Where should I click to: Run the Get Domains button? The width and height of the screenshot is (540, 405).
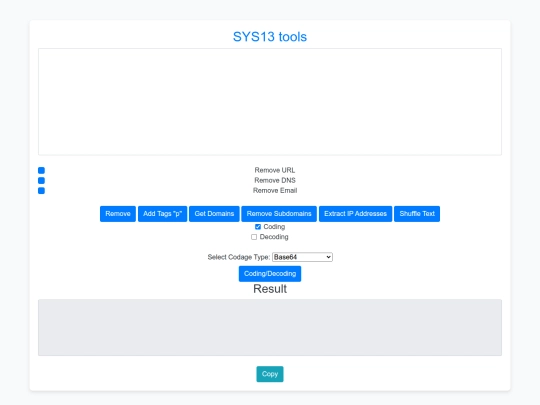(x=214, y=214)
